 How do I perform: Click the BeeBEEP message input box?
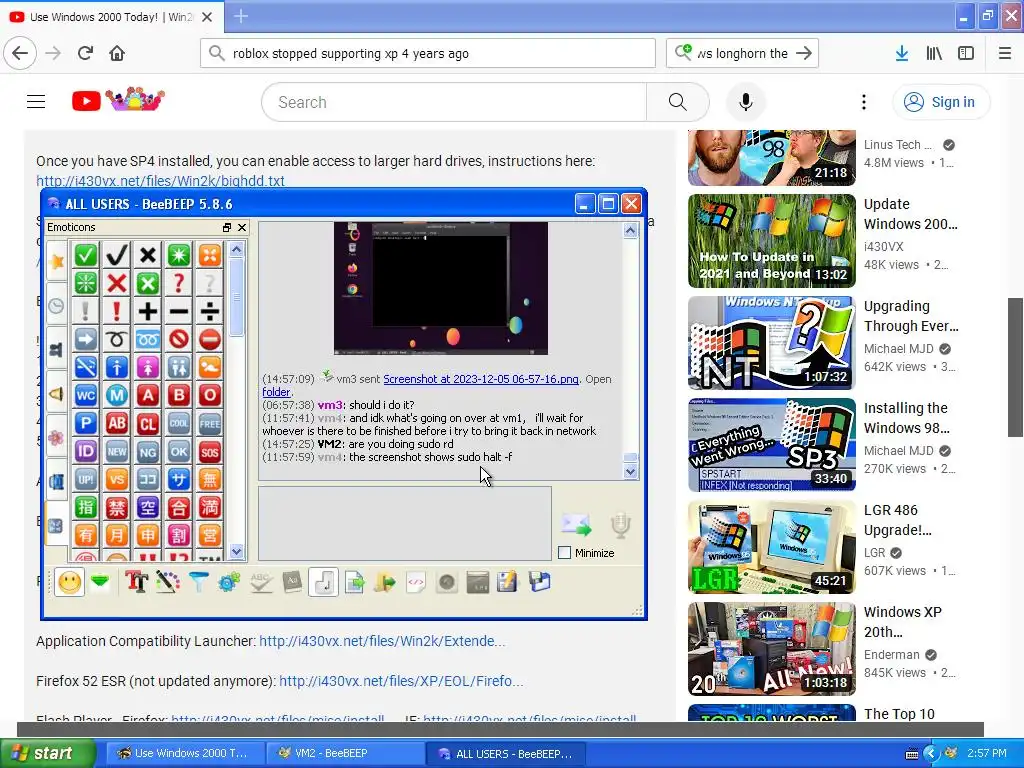(405, 523)
